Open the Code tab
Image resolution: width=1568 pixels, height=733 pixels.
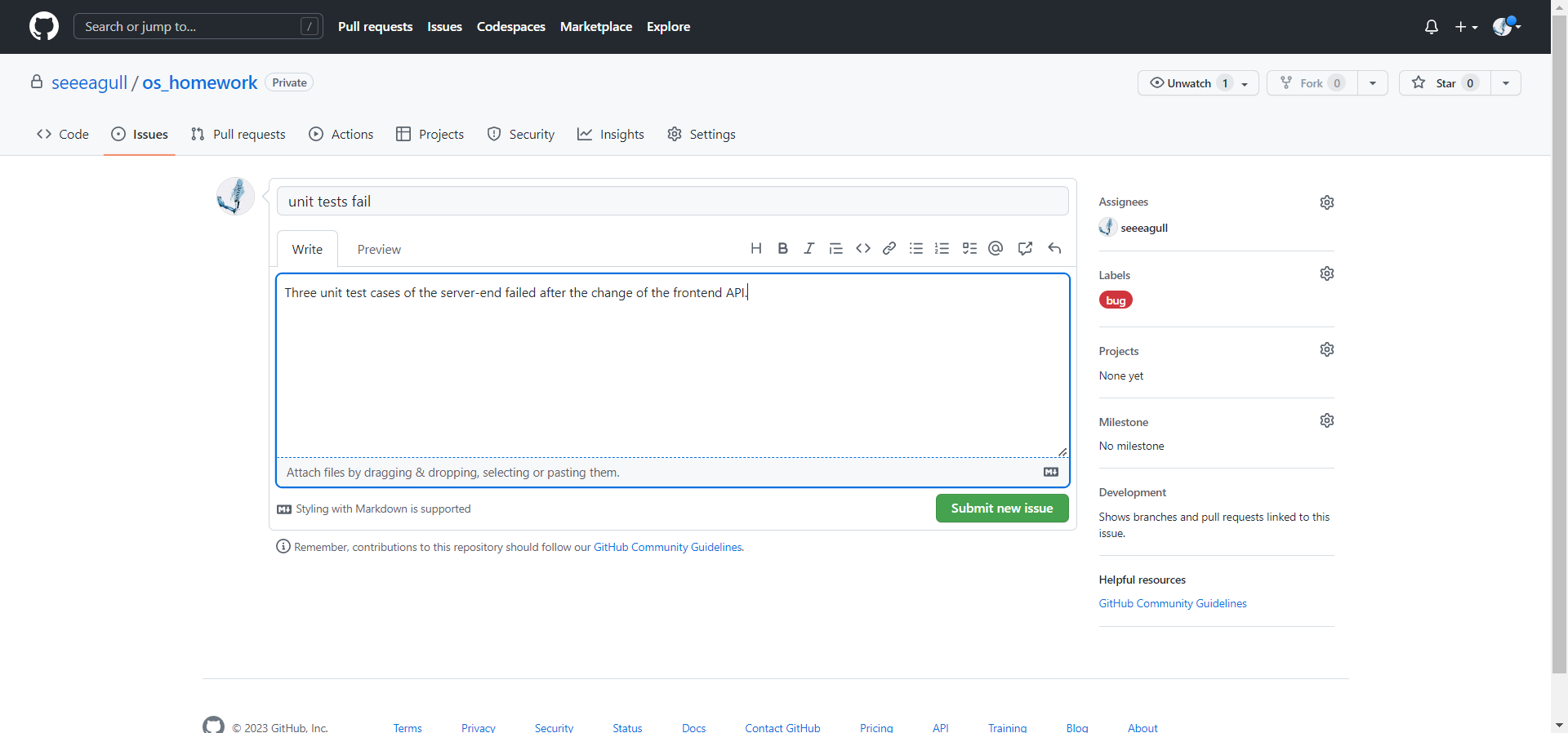point(63,134)
